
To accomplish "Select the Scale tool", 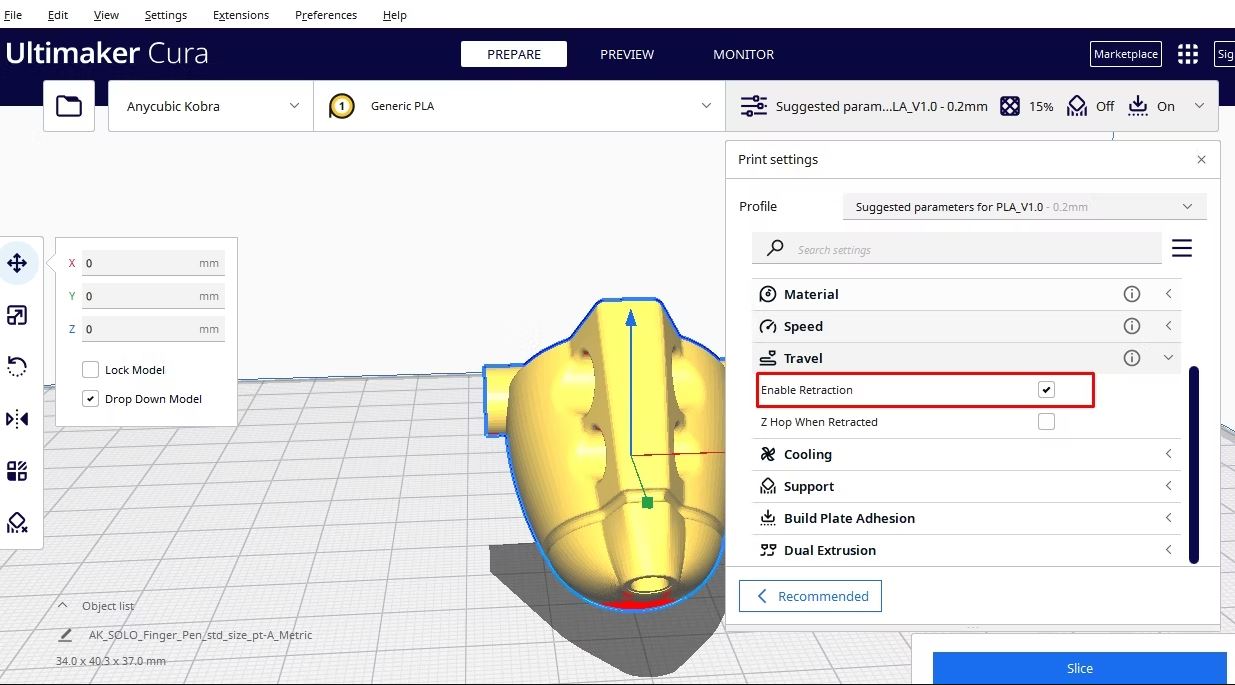I will [x=17, y=315].
